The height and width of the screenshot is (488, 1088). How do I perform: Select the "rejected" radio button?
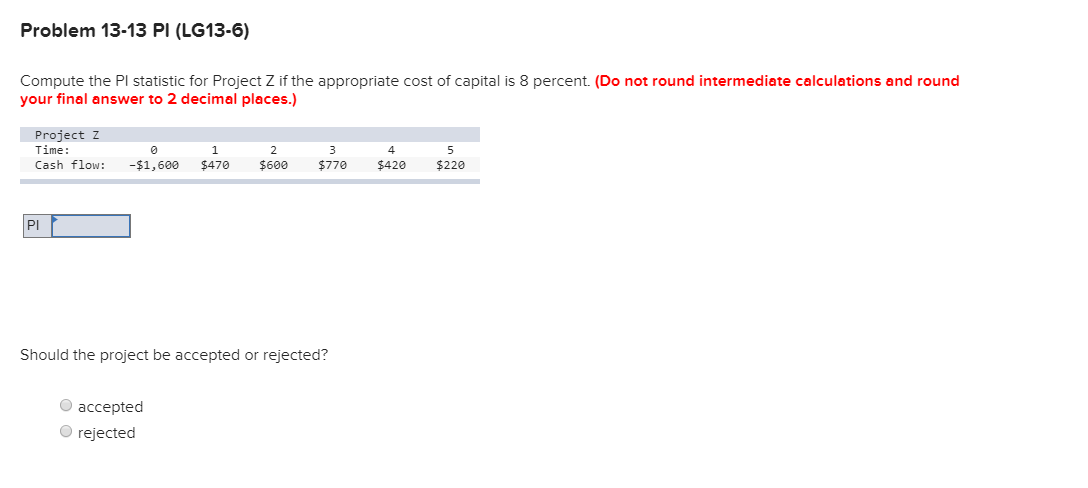[x=67, y=431]
